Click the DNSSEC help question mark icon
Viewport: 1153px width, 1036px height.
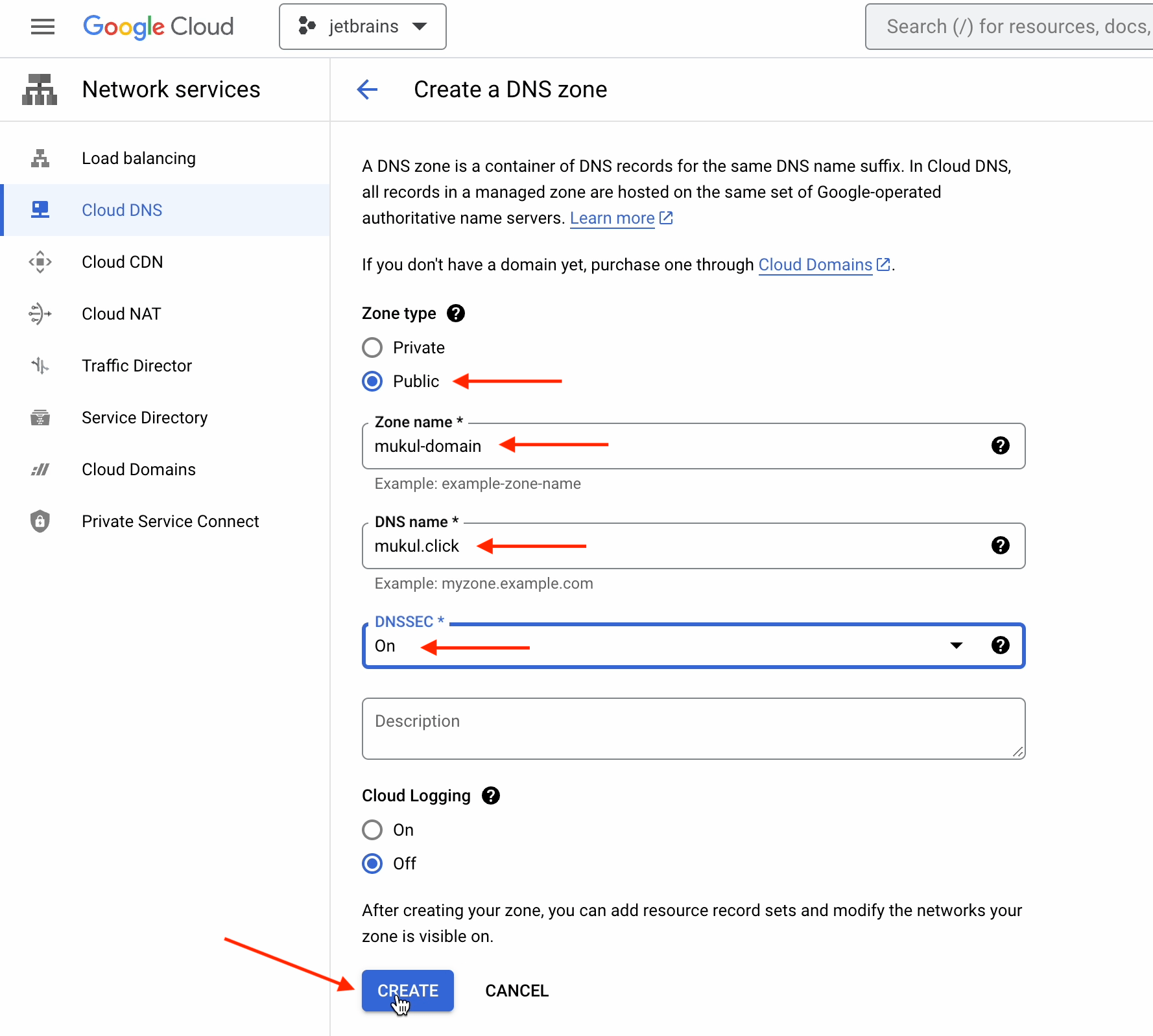(1000, 646)
